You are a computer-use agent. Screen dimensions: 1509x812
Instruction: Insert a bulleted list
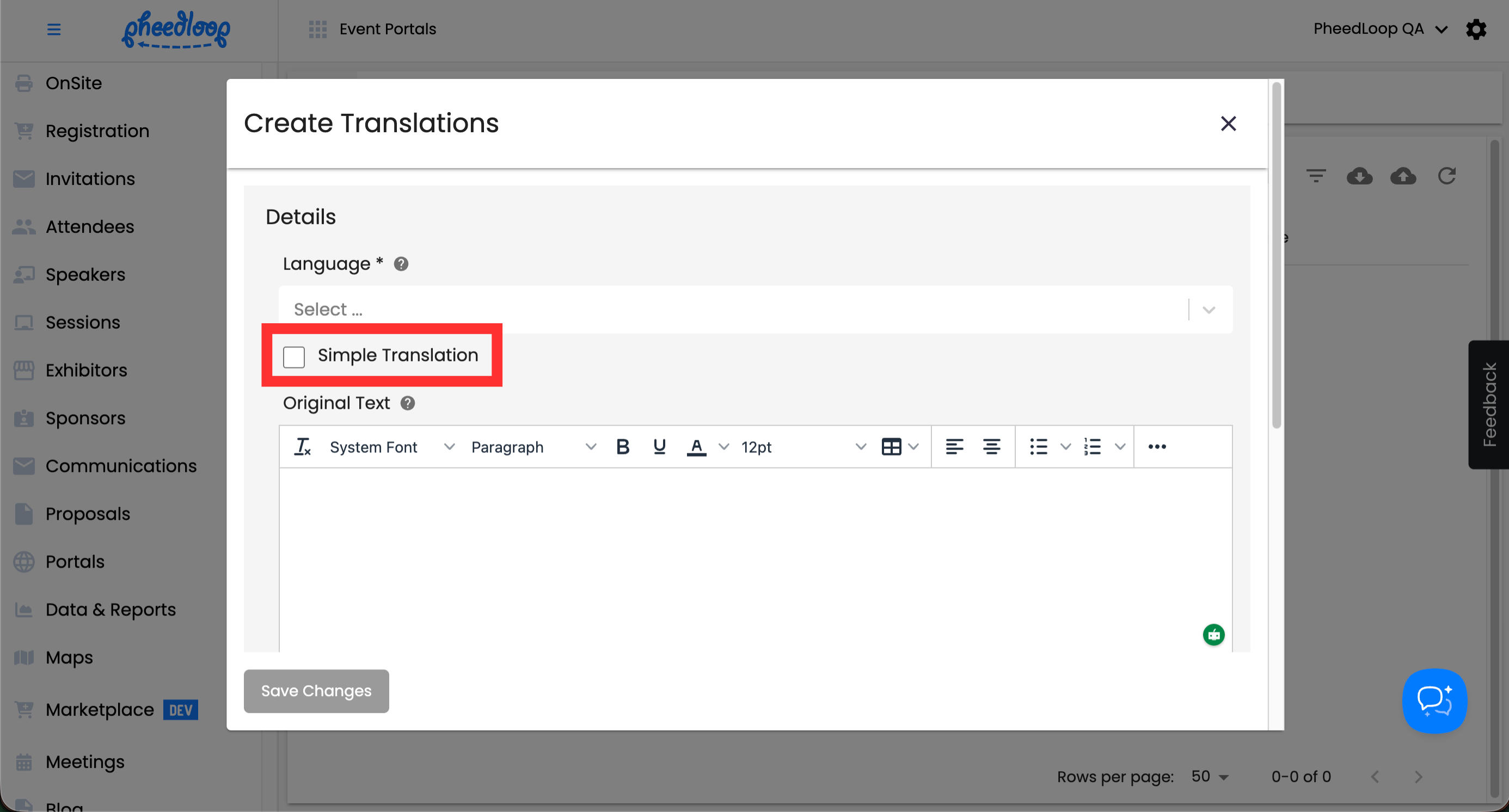[x=1039, y=447]
